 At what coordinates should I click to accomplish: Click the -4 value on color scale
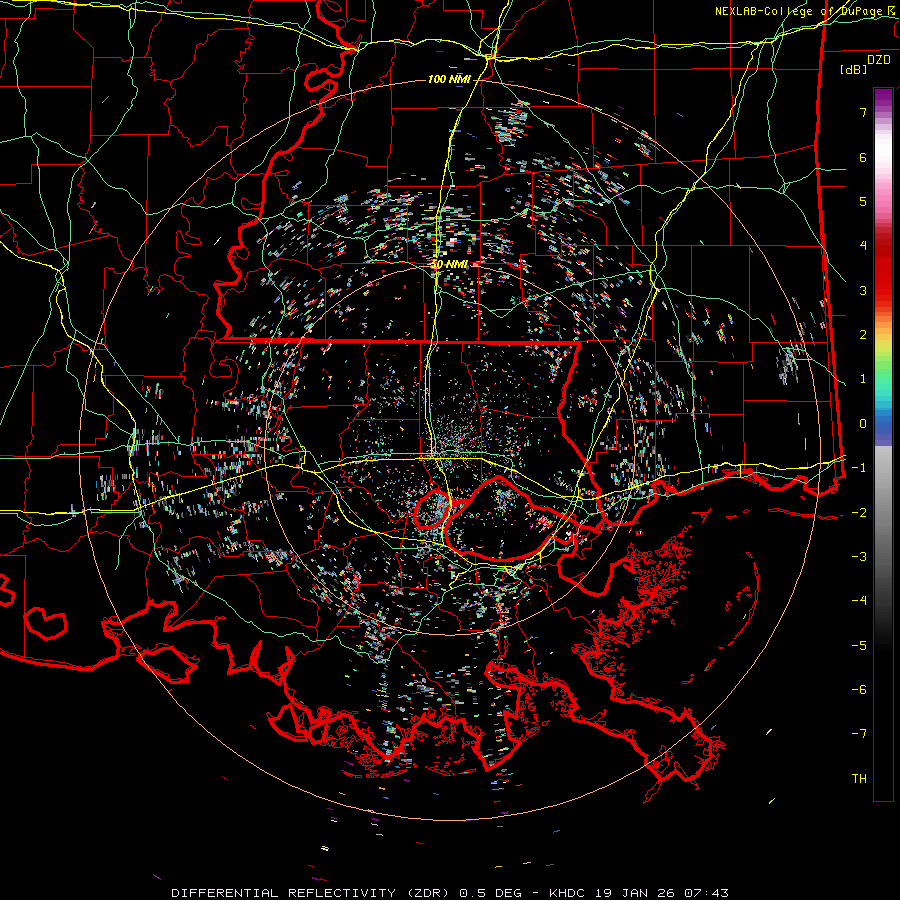pos(859,600)
